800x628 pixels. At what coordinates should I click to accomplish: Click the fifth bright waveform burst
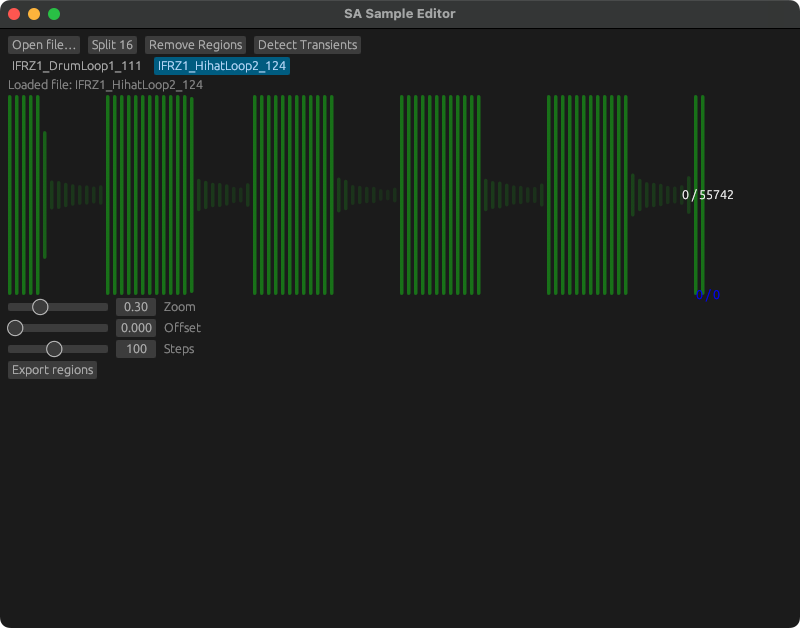pyautogui.click(x=587, y=195)
